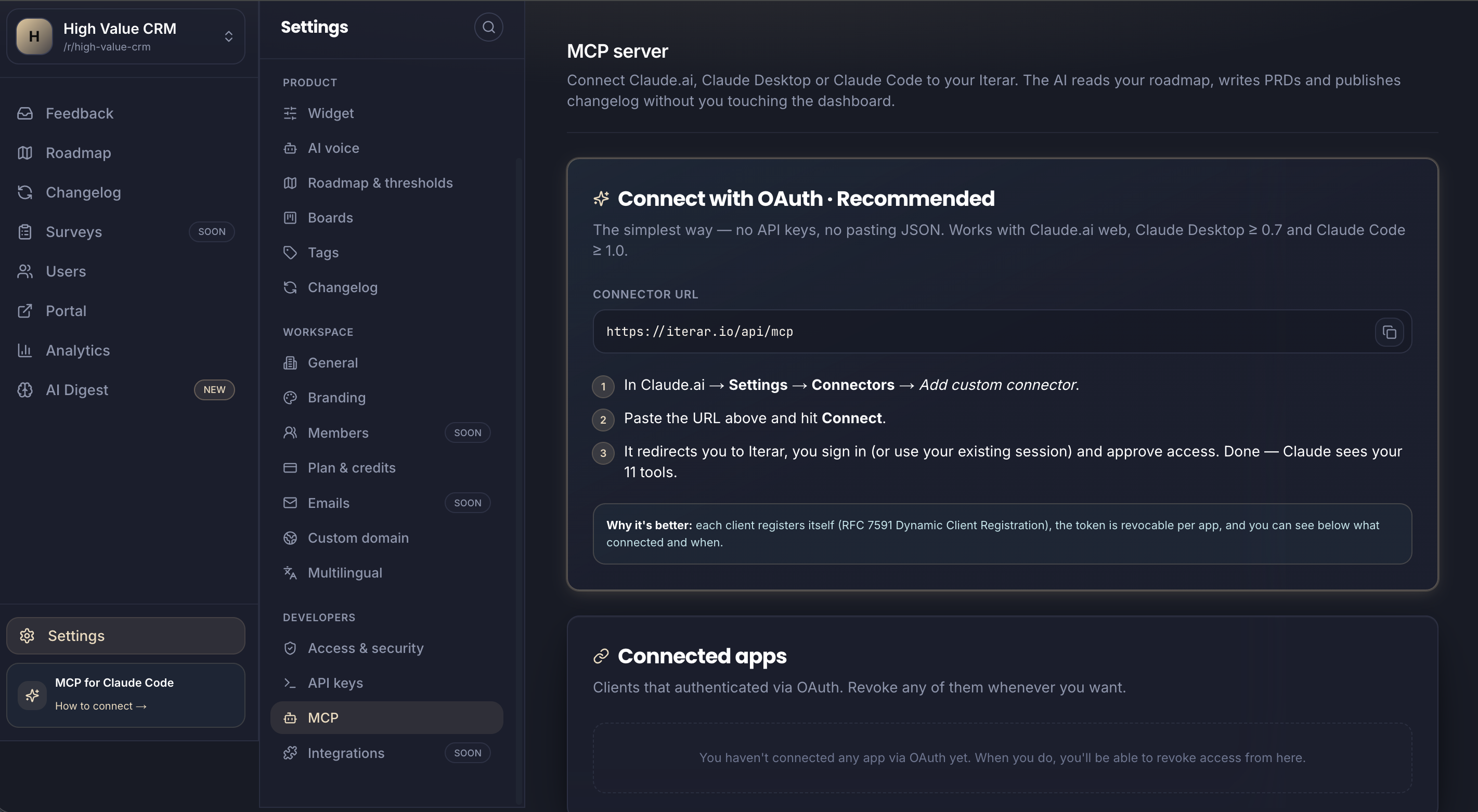Click the NEW badge beside AI Digest
1478x812 pixels.
coord(214,390)
